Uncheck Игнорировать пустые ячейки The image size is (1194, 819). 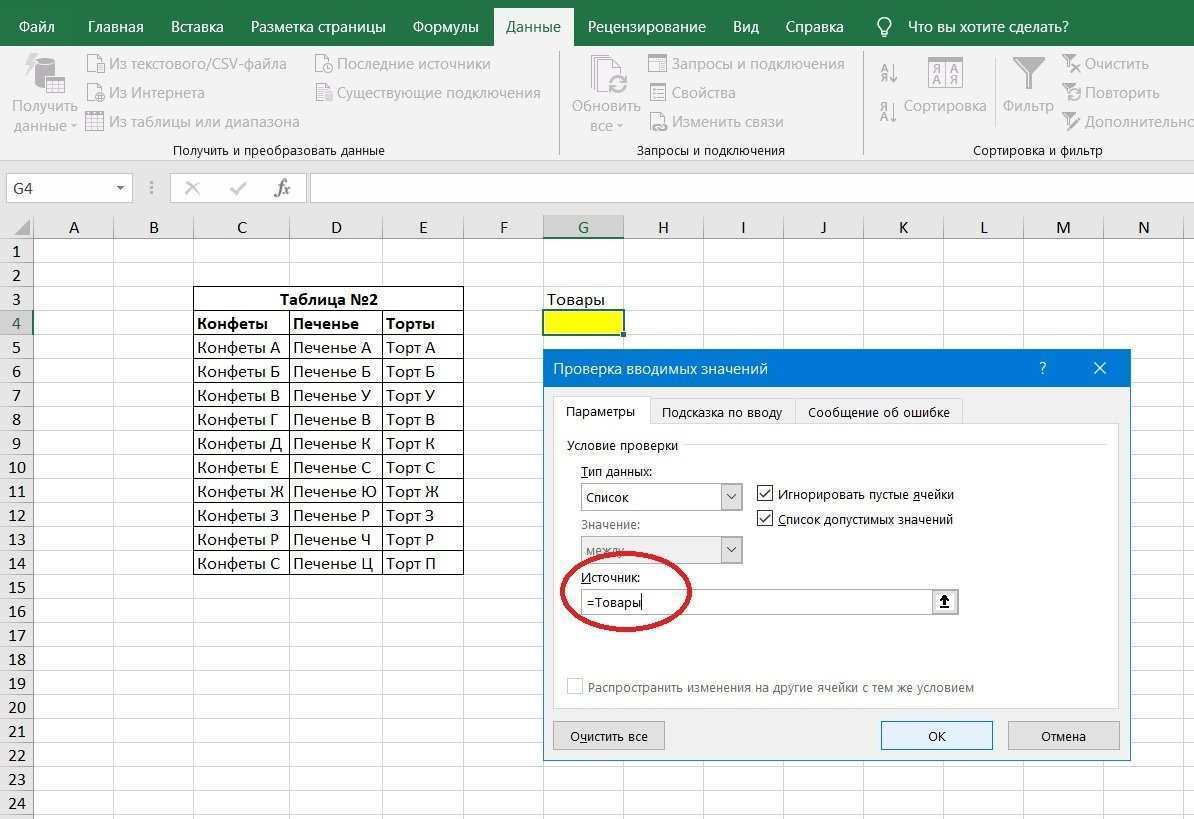[765, 493]
